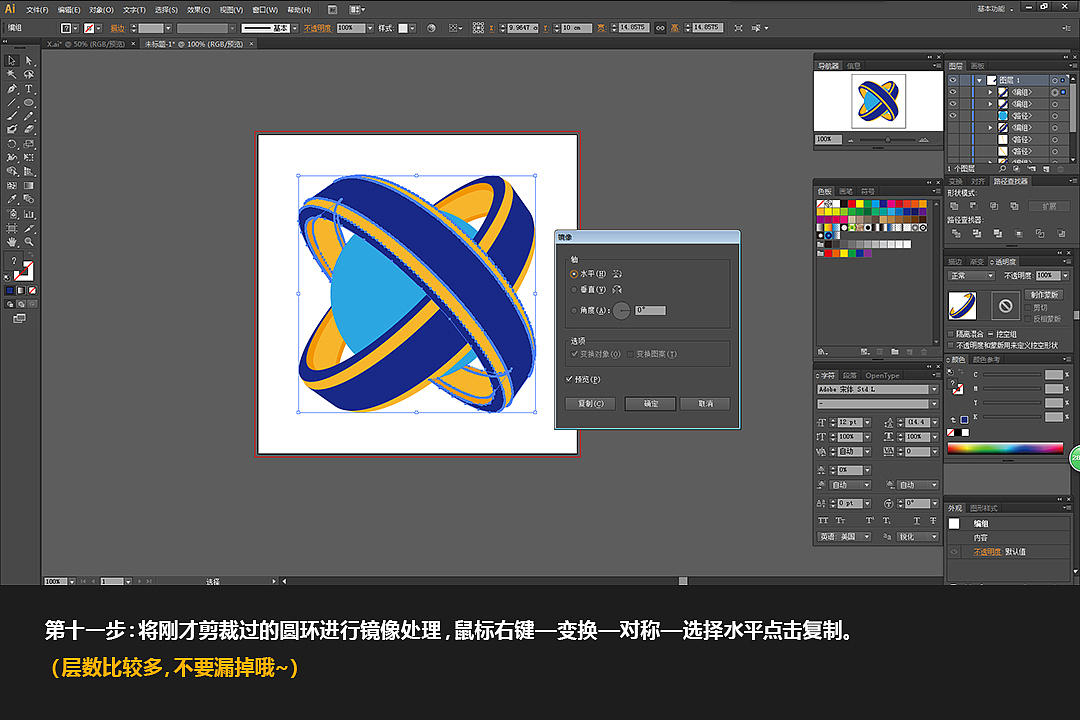Click the mirror angle input field
This screenshot has height=720, width=1080.
click(x=650, y=310)
